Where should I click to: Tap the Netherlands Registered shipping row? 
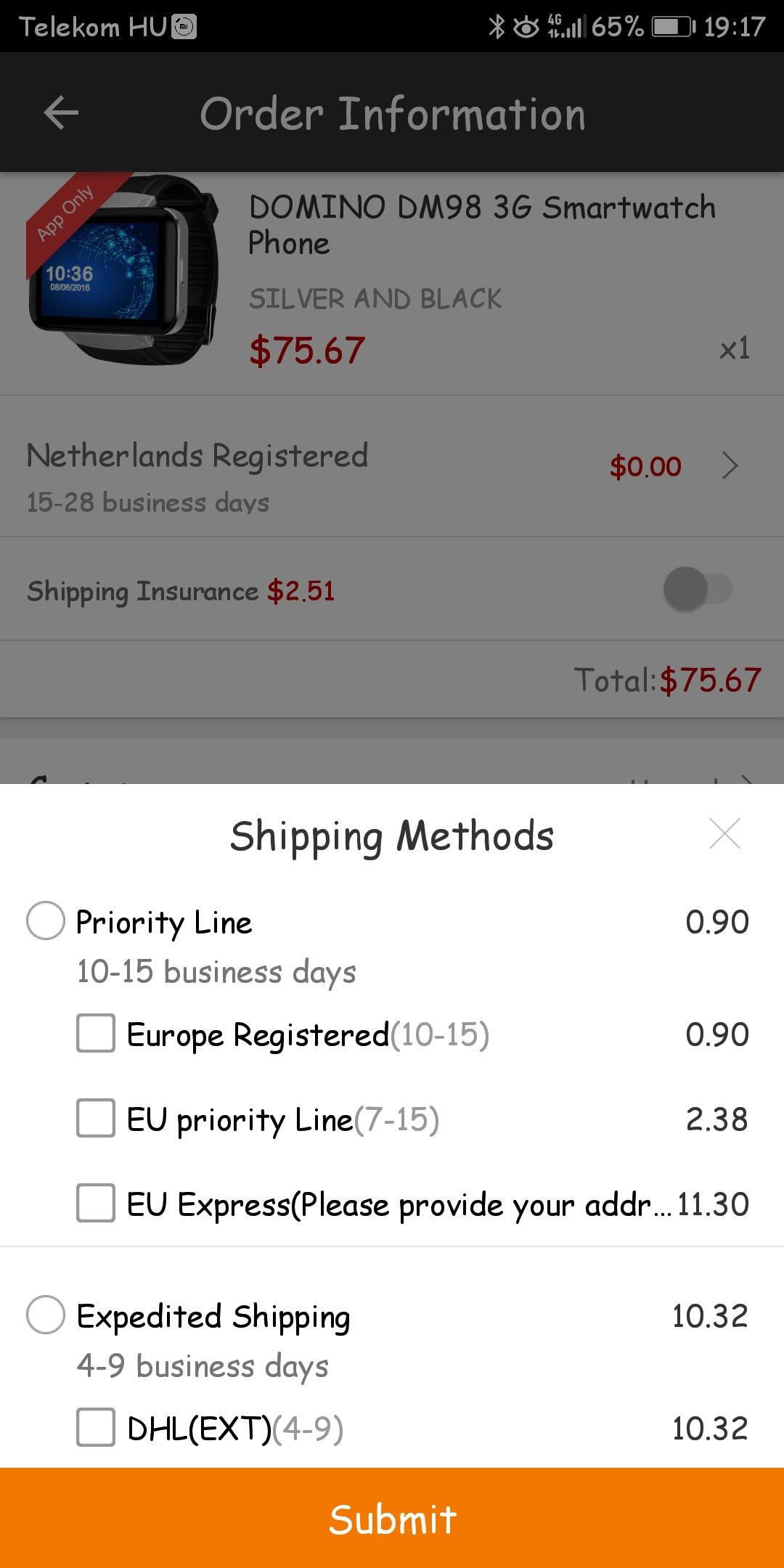tap(290, 475)
